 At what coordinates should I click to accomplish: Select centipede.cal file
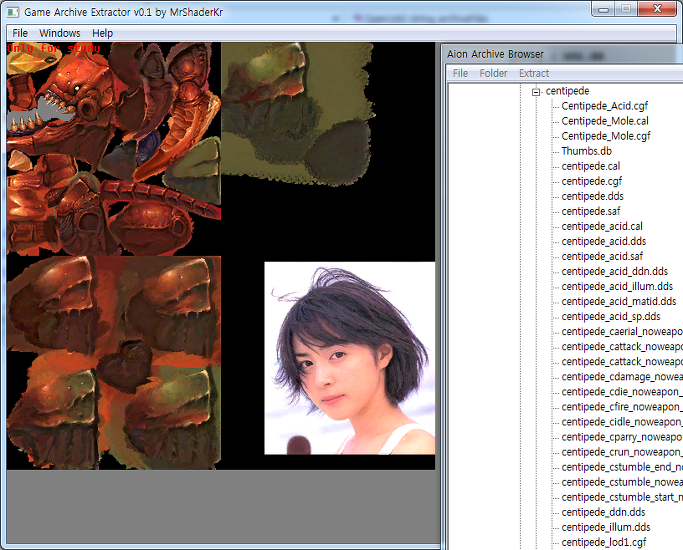(591, 166)
